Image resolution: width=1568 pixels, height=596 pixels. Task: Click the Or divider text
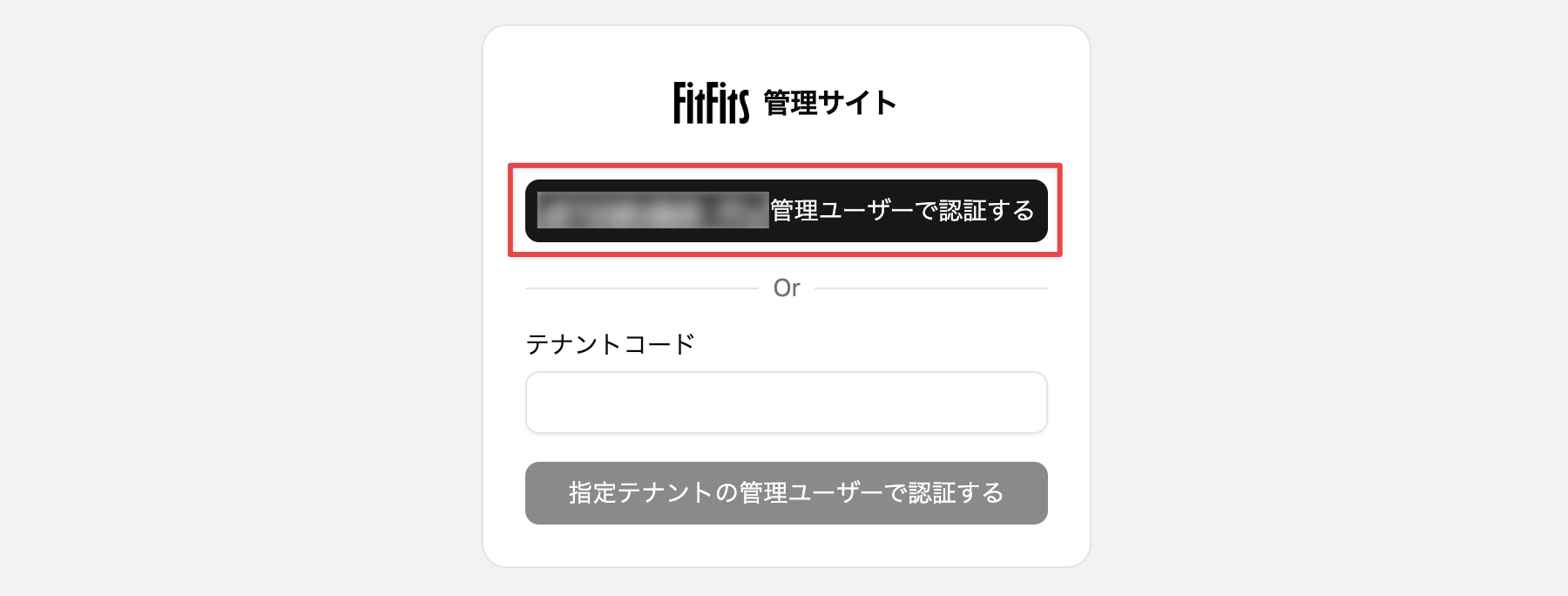tap(786, 288)
